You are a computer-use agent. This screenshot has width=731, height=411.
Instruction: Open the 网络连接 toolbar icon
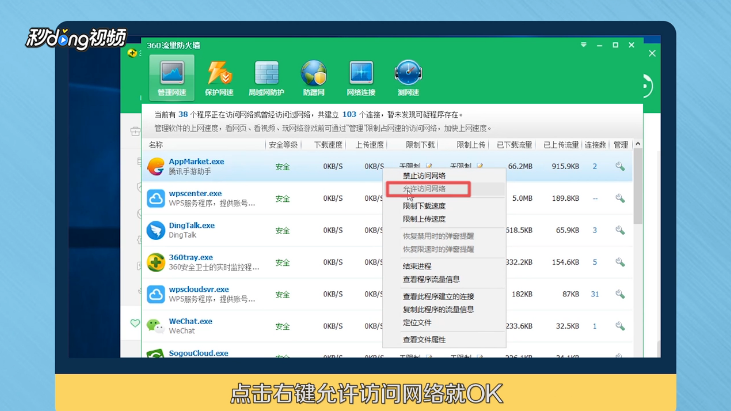tap(361, 78)
